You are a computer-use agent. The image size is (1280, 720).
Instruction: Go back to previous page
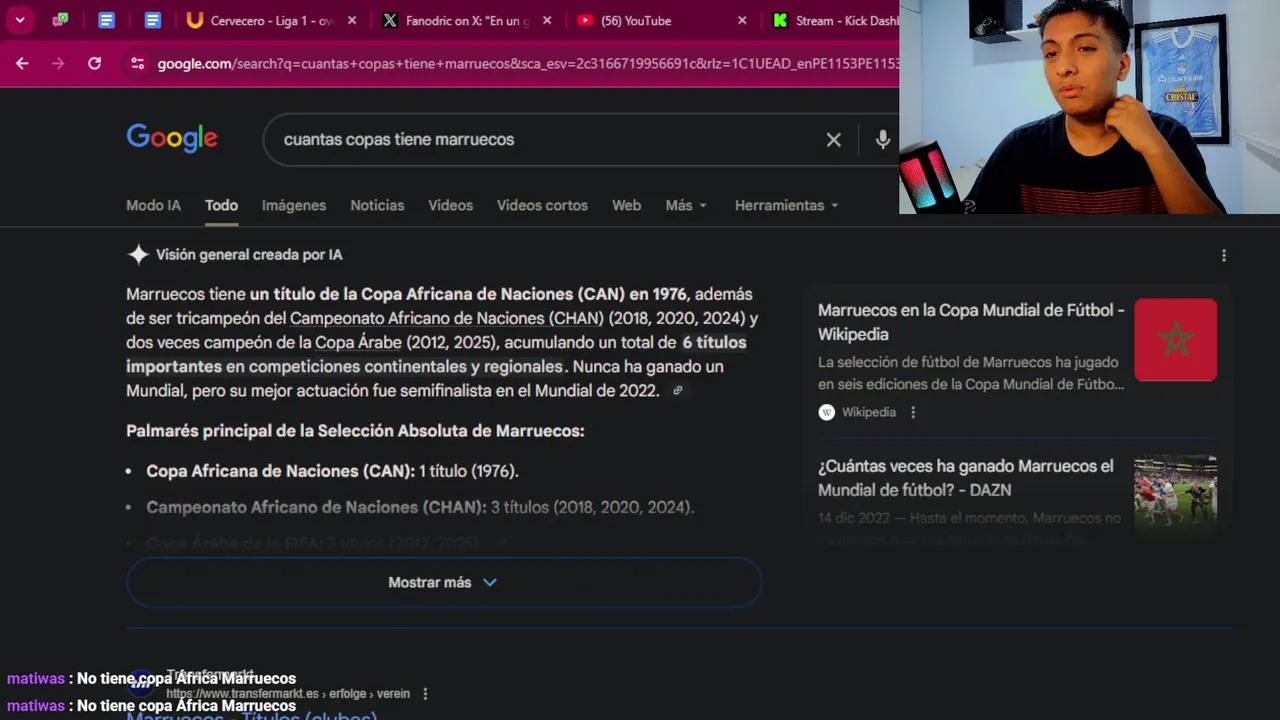click(x=22, y=63)
